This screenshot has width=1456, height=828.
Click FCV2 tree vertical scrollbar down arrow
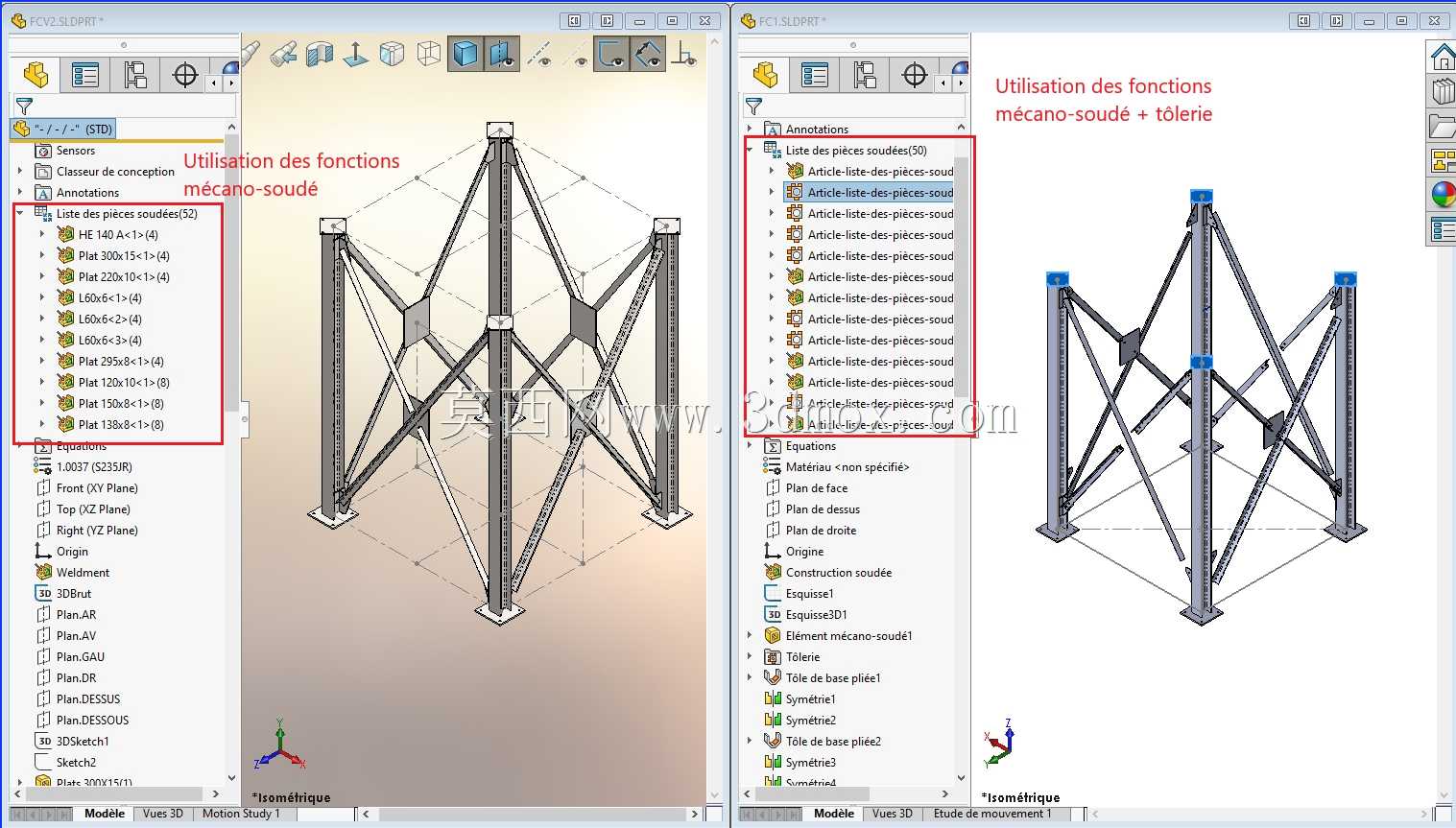point(231,778)
